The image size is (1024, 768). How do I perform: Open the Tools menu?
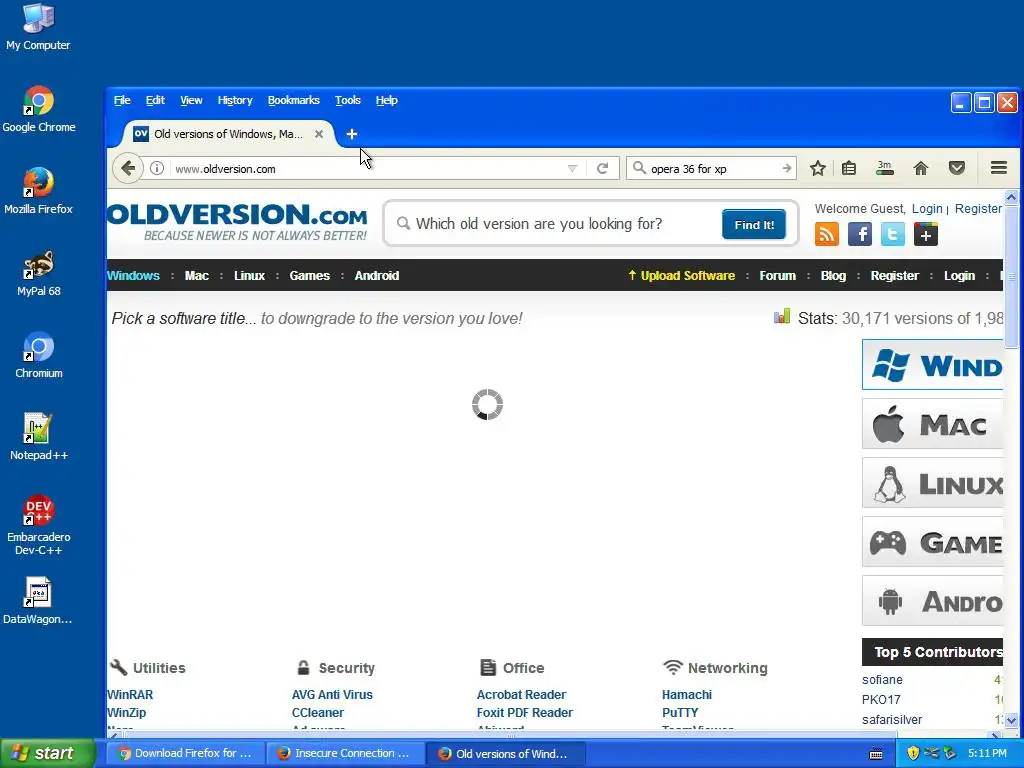coord(347,100)
